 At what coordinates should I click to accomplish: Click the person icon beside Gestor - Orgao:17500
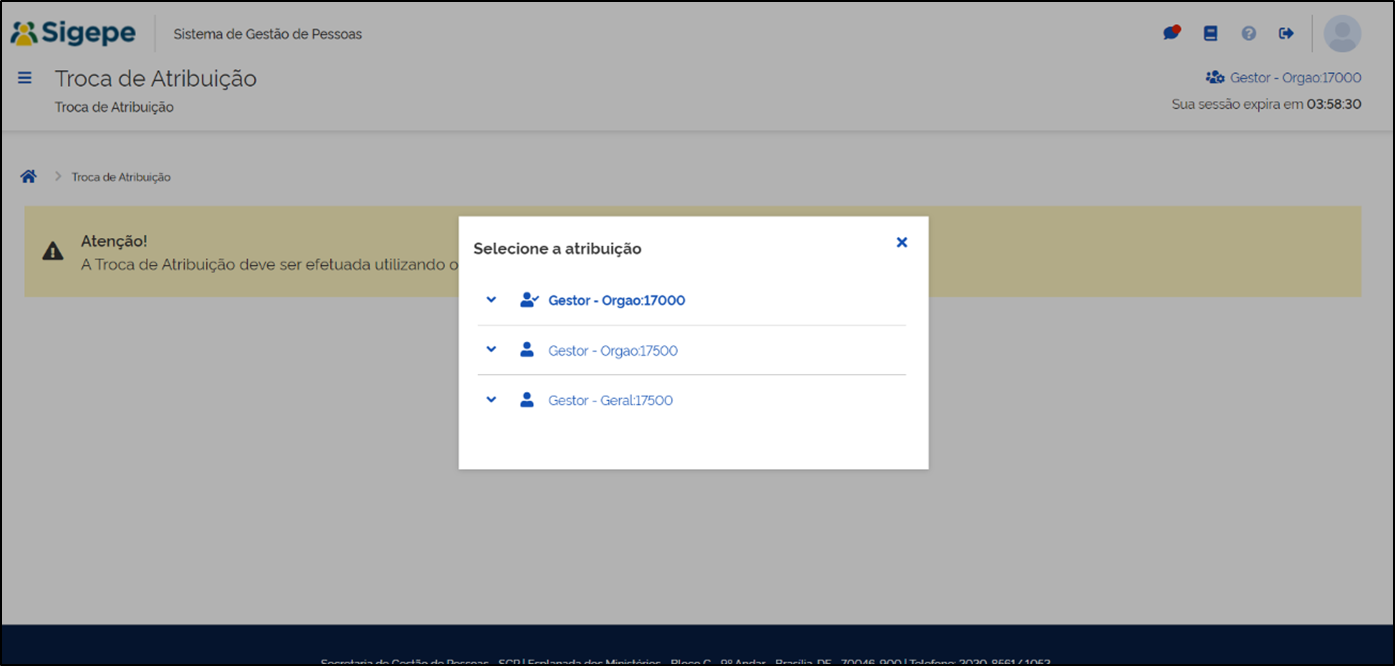[x=527, y=350]
